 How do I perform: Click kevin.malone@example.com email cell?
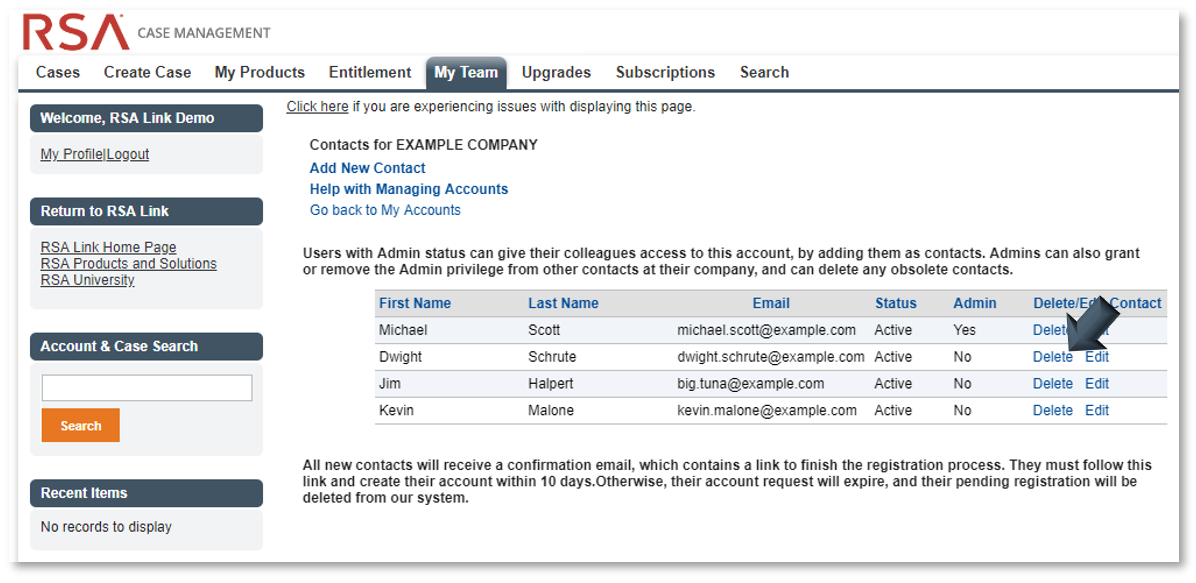(x=767, y=411)
